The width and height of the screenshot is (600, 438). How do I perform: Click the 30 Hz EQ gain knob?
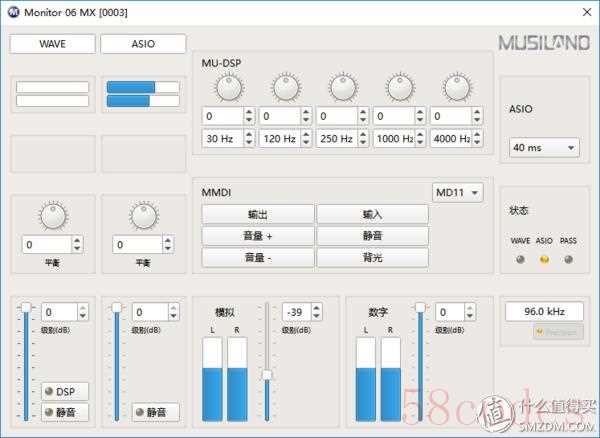(229, 88)
